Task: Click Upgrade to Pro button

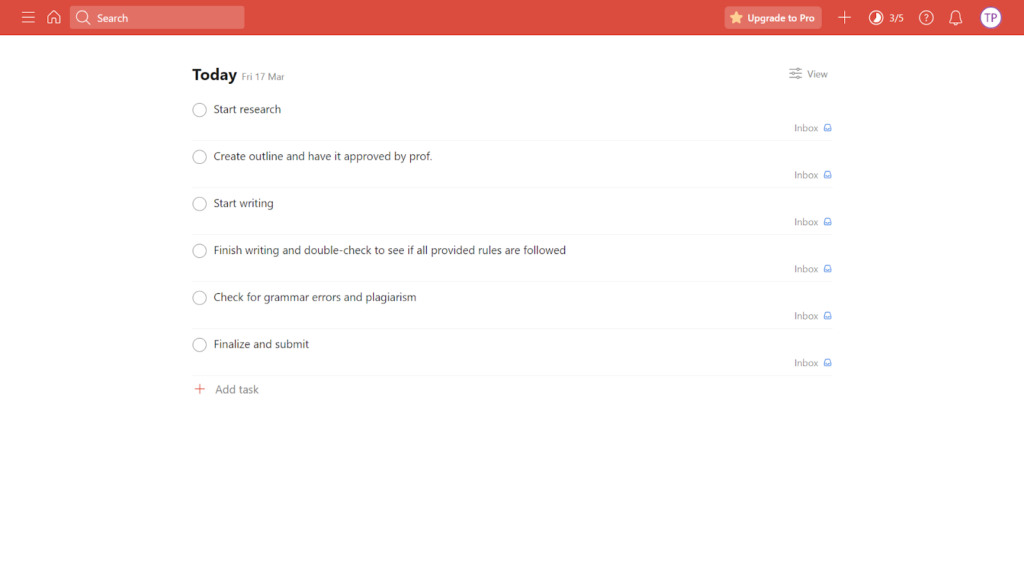Action: pyautogui.click(x=773, y=18)
